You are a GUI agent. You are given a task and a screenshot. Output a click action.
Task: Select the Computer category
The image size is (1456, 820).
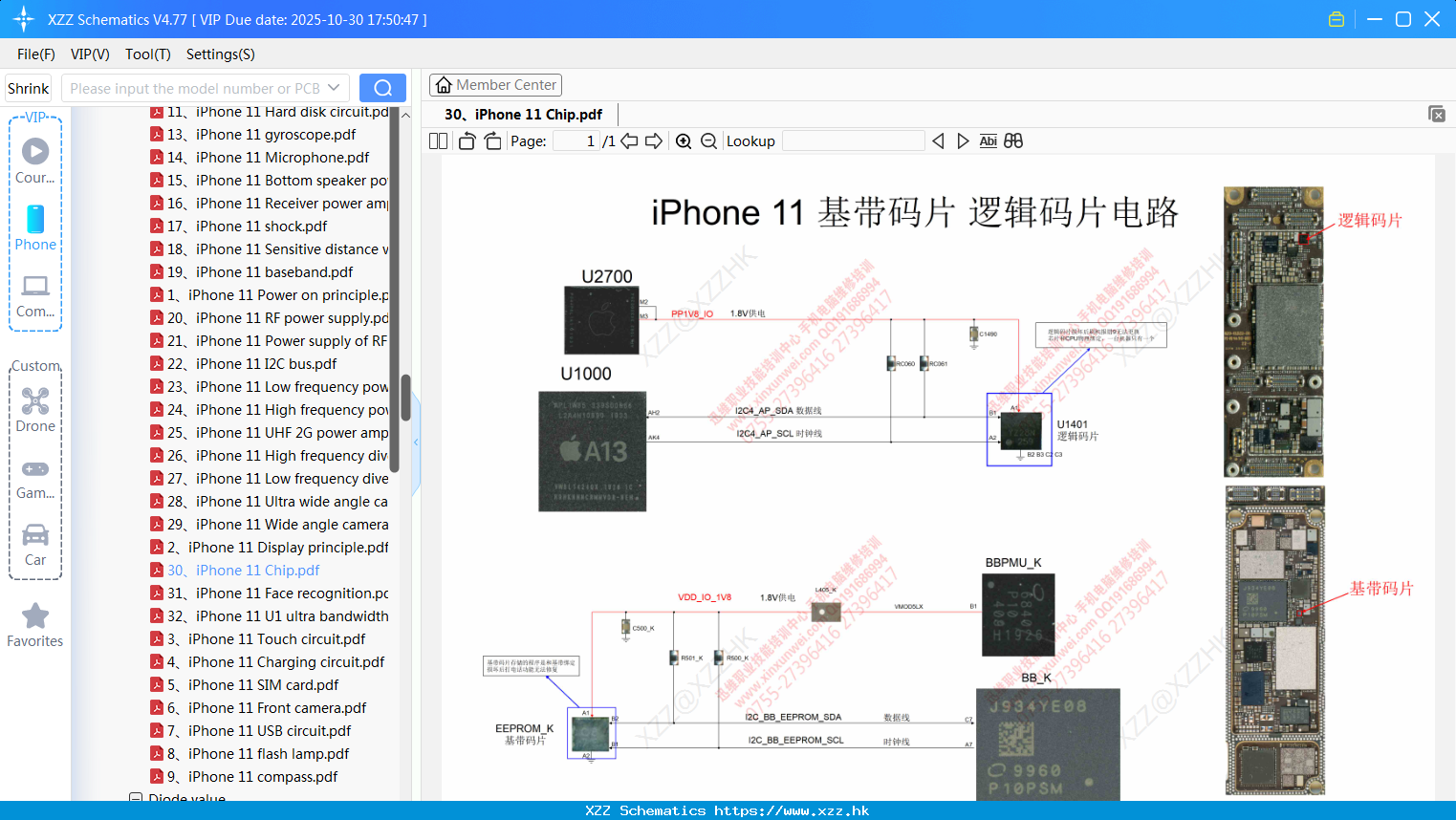point(35,296)
